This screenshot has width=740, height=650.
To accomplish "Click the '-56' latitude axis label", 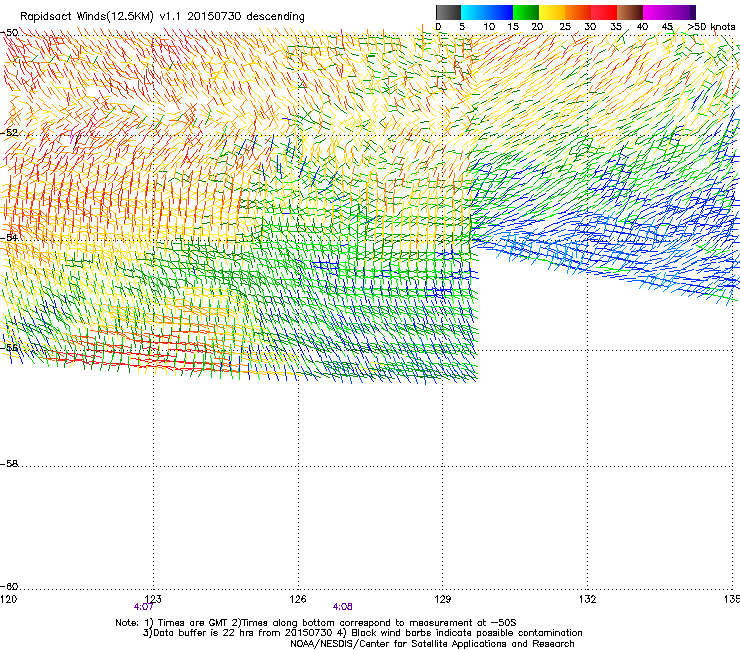I will [x=9, y=347].
